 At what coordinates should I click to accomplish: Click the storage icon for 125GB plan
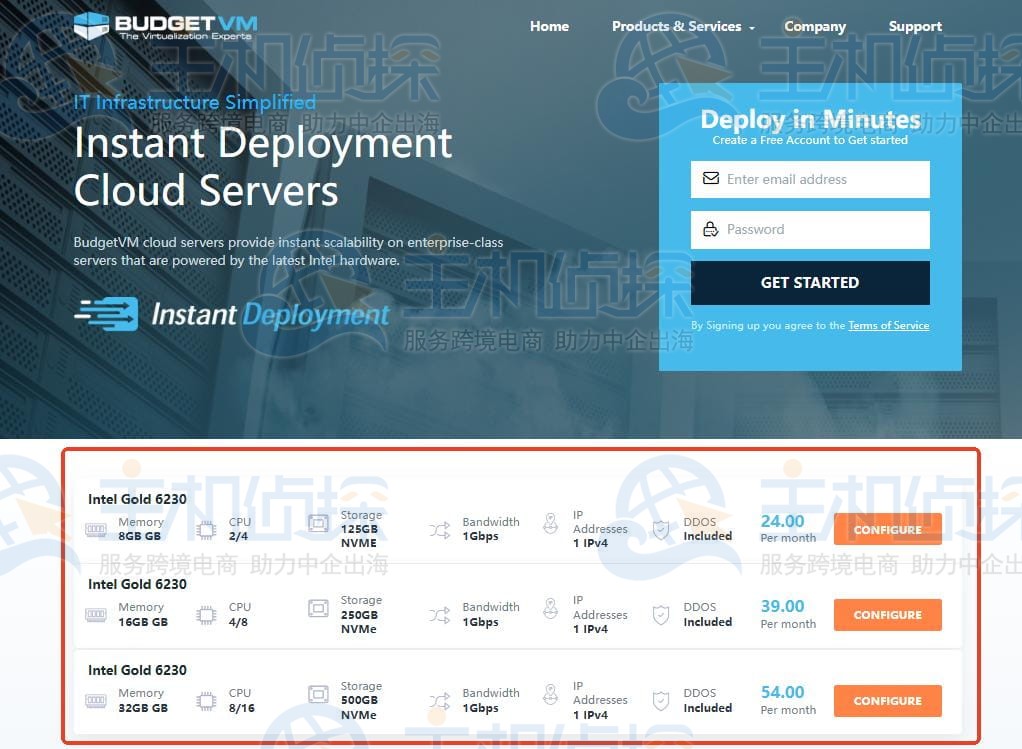pyautogui.click(x=318, y=523)
